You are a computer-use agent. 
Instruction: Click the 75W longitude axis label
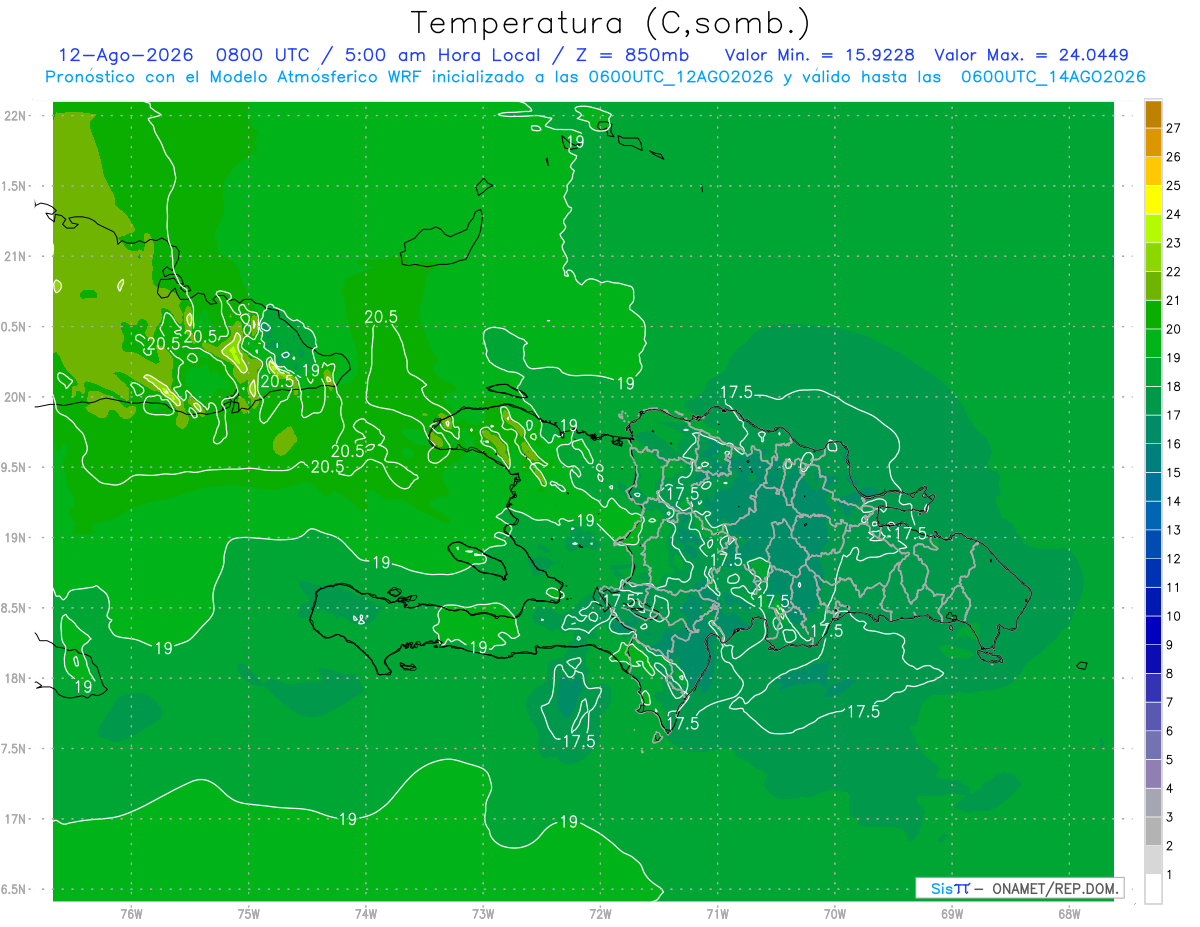point(249,913)
